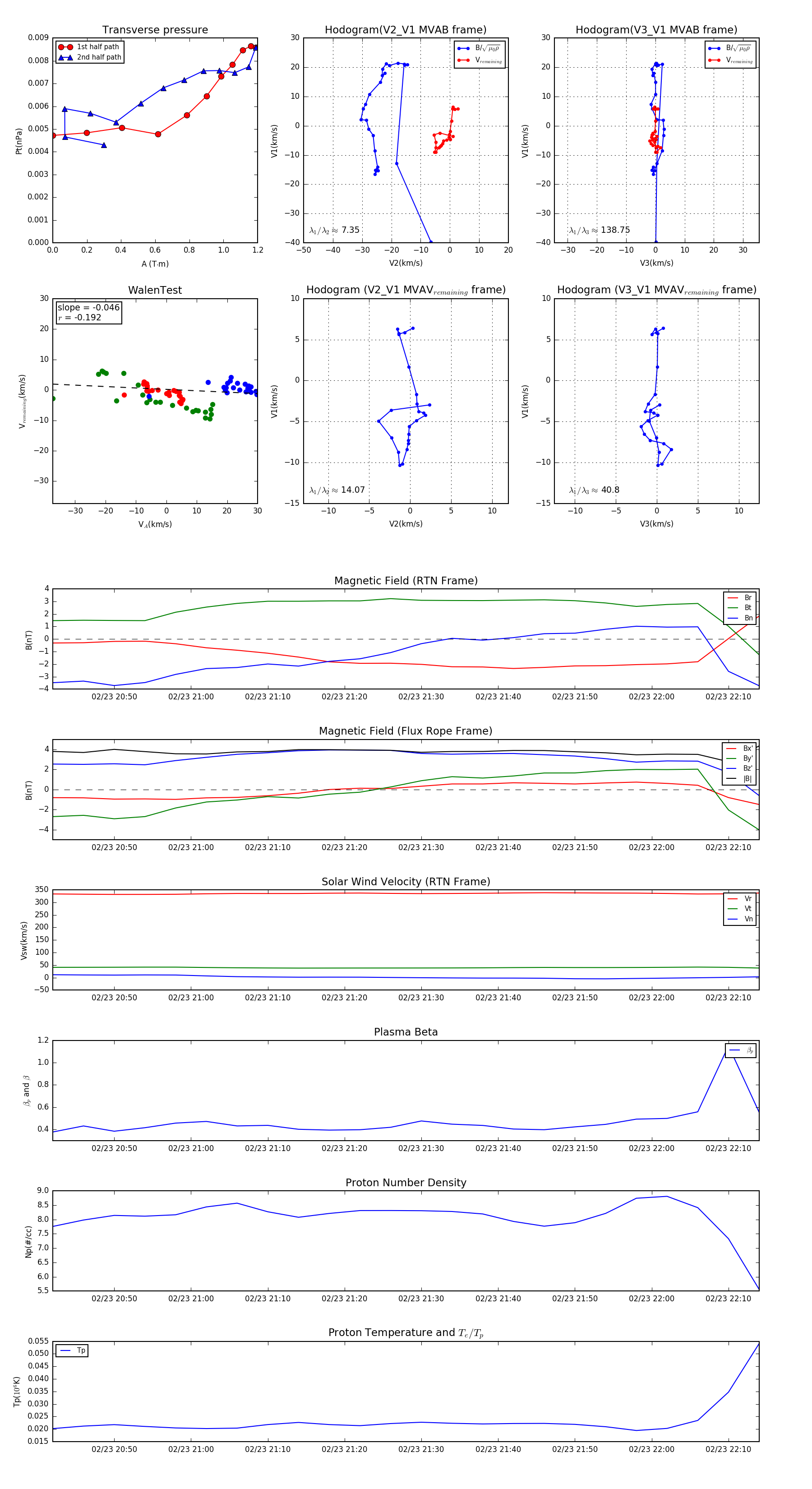This screenshot has width=812, height=1489.
Task: Click the "Vsw(km/s)" y-axis label
Action: pos(24,941)
